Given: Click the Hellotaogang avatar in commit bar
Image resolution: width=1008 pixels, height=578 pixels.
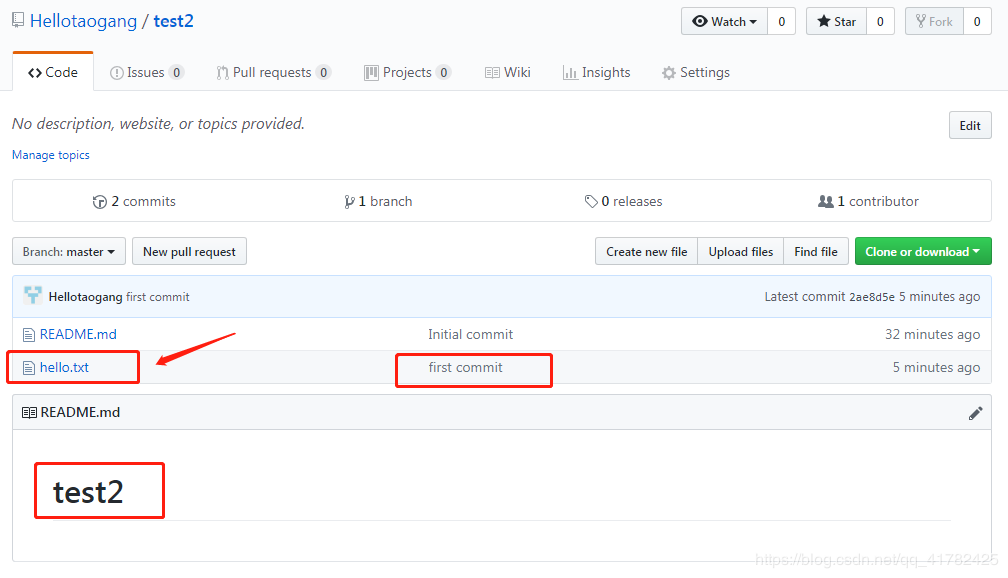Looking at the screenshot, I should pos(33,296).
